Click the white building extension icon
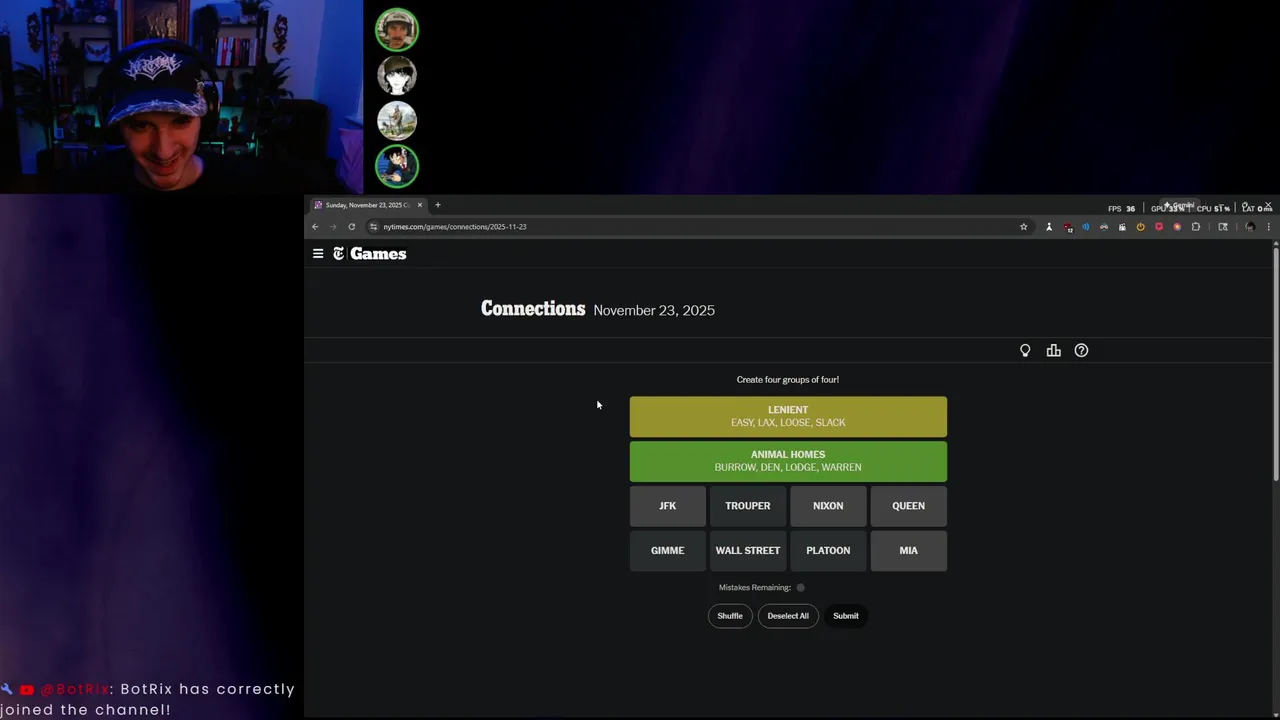 (1122, 227)
